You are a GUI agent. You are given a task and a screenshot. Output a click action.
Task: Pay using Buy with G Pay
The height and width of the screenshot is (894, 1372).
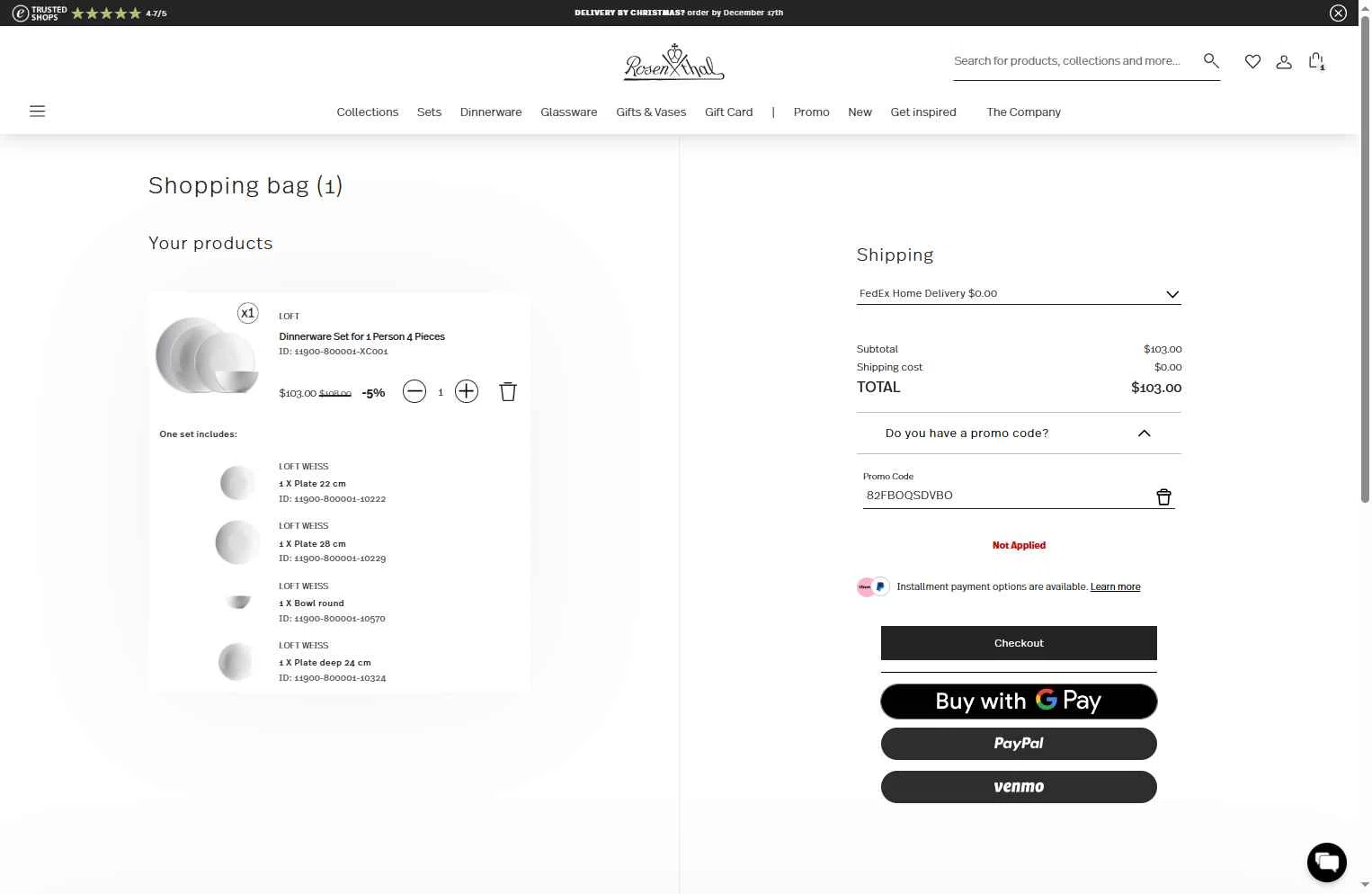point(1019,701)
